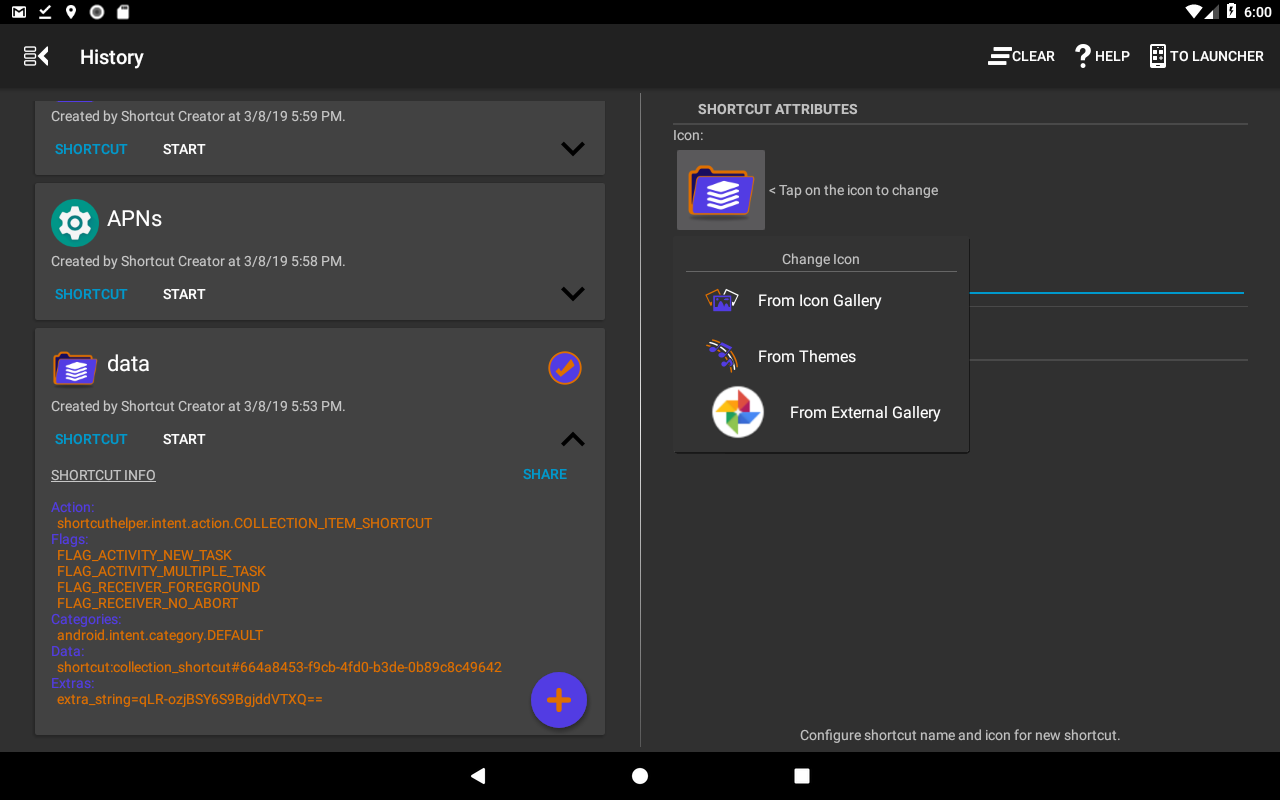Click FLAG_ACTIVITY_MULTIPLE_TASK flag text

pos(161,571)
